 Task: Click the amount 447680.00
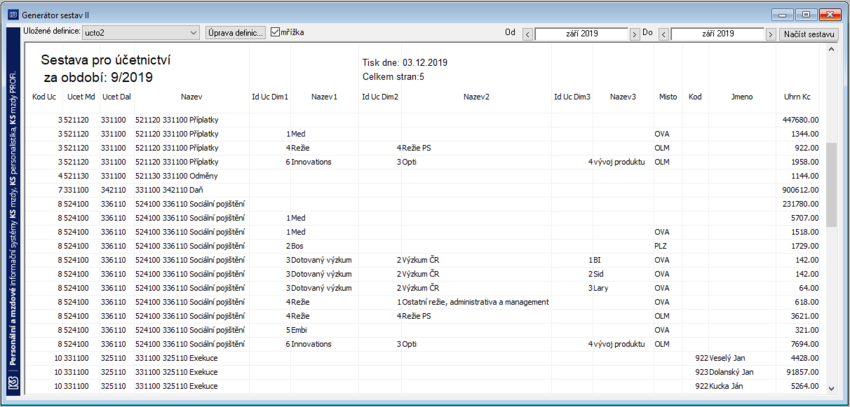tap(801, 120)
